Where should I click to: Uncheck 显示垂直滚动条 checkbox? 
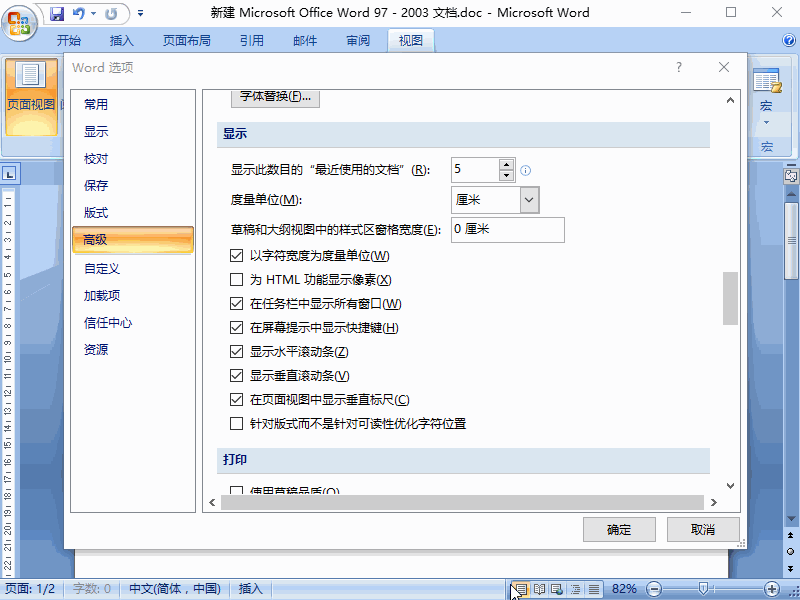236,376
